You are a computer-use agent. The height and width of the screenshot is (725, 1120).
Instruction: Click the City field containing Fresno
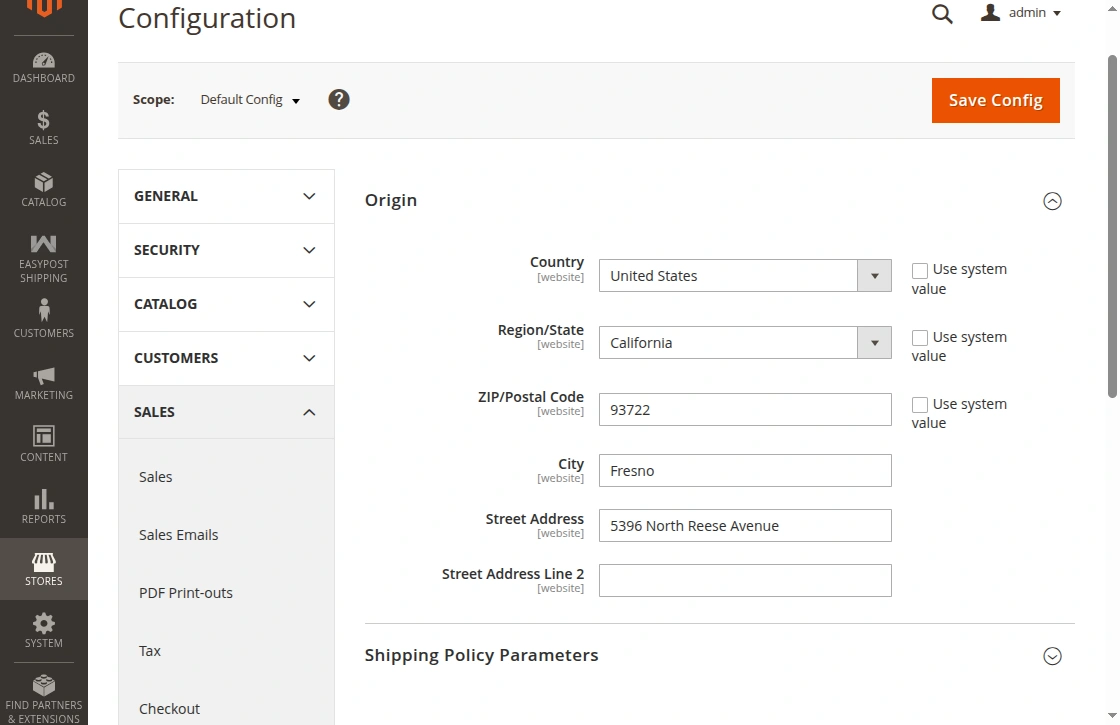coord(745,471)
